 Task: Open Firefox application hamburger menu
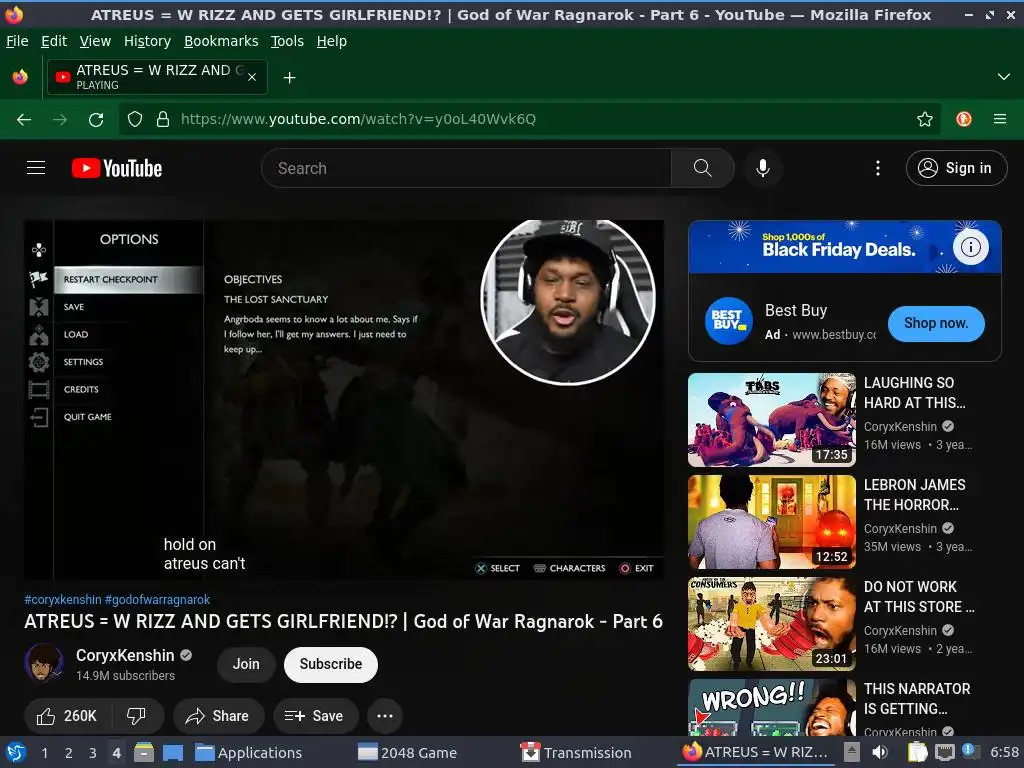(x=999, y=120)
